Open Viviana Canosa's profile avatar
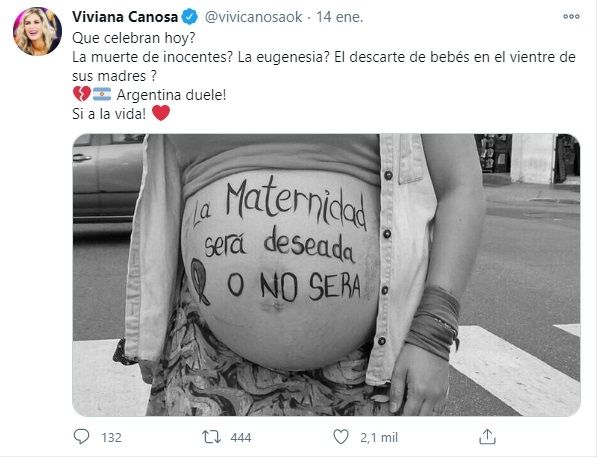597x458 pixels. tap(37, 31)
